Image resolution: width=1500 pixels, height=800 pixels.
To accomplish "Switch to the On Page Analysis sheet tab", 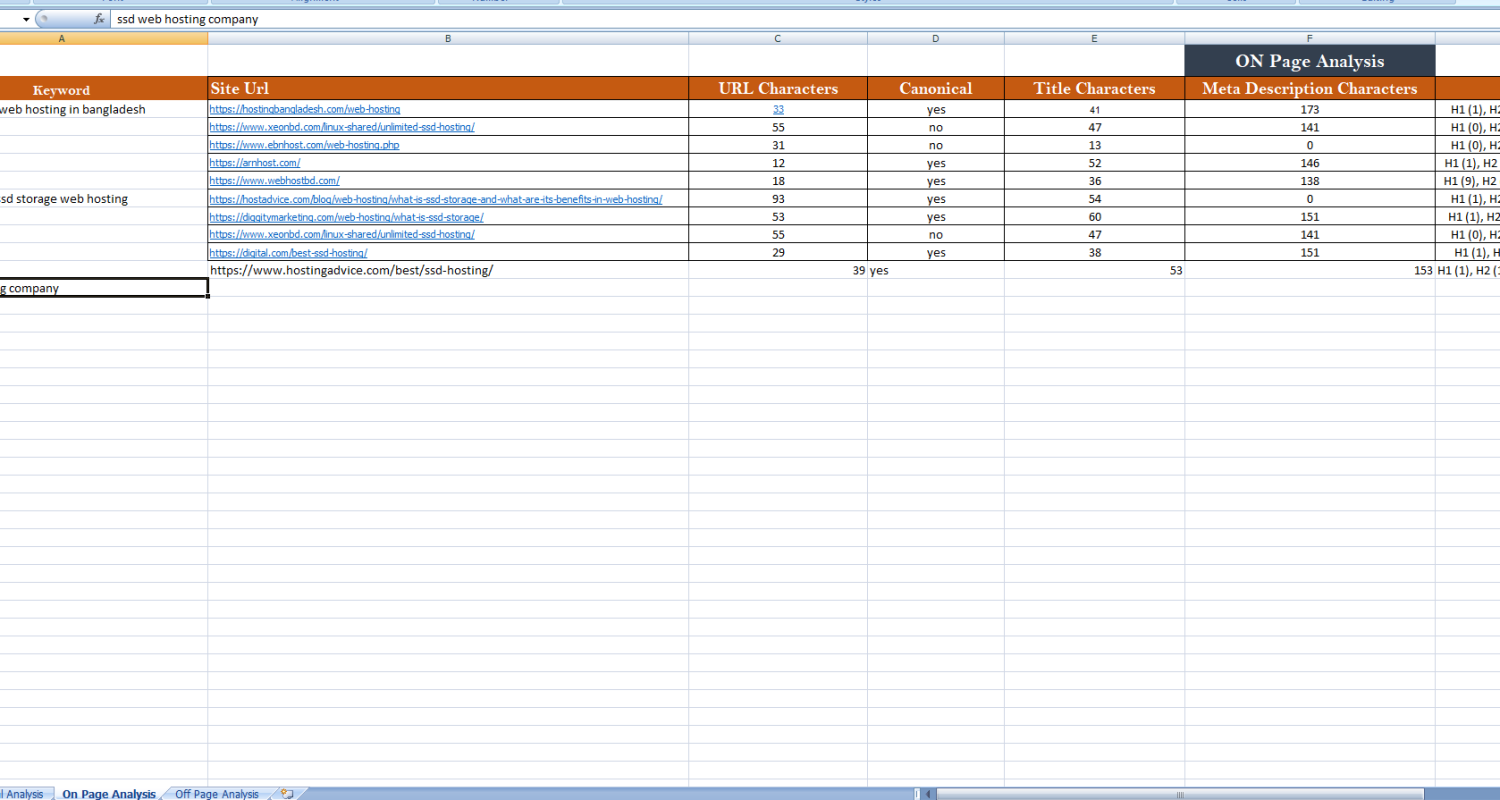I will 109,794.
